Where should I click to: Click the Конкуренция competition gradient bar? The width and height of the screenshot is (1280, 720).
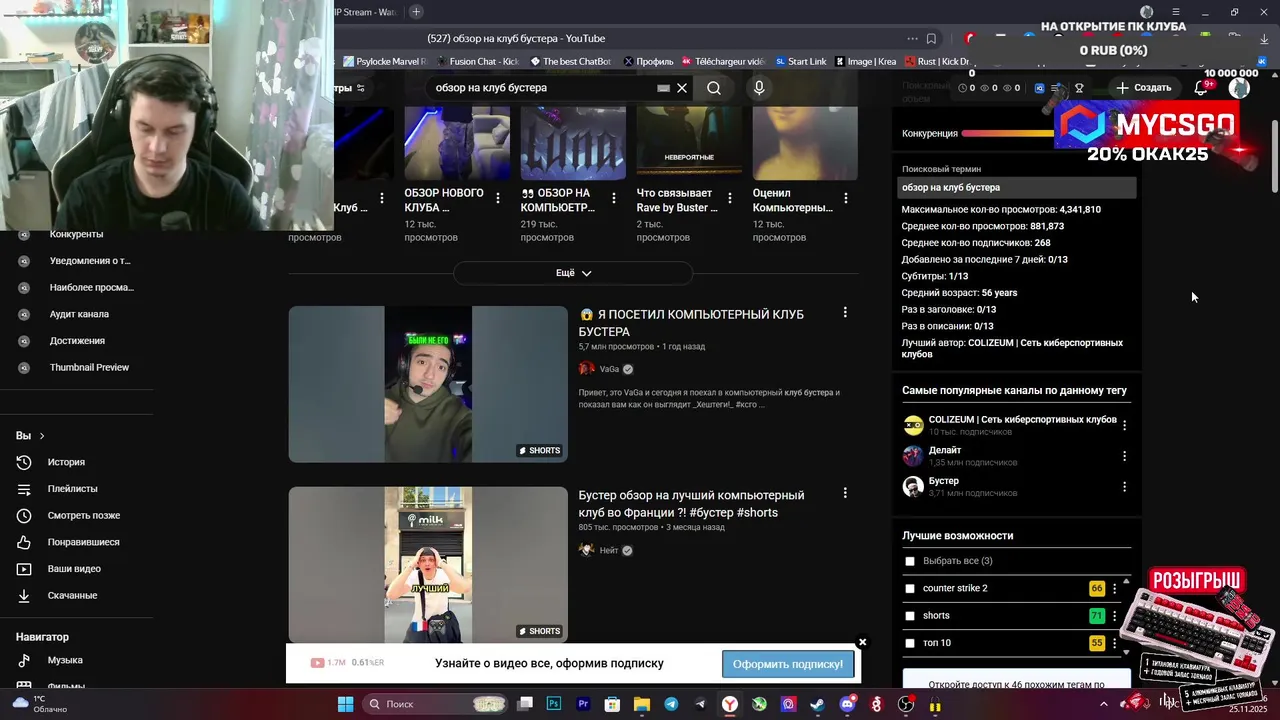(1008, 133)
